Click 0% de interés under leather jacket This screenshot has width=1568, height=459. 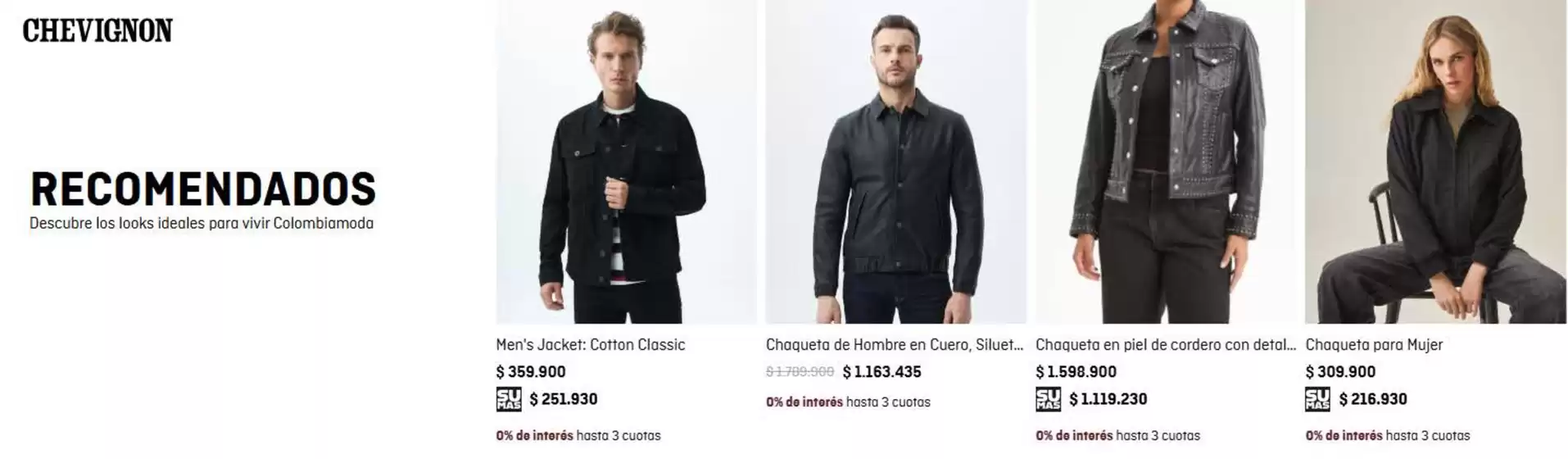click(x=804, y=402)
